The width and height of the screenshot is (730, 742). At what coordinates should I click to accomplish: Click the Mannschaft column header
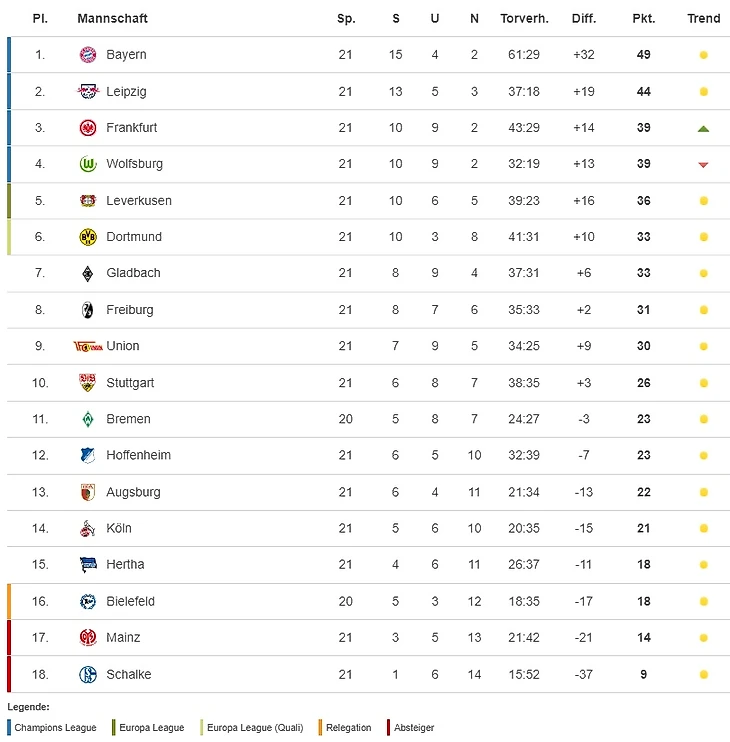112,19
